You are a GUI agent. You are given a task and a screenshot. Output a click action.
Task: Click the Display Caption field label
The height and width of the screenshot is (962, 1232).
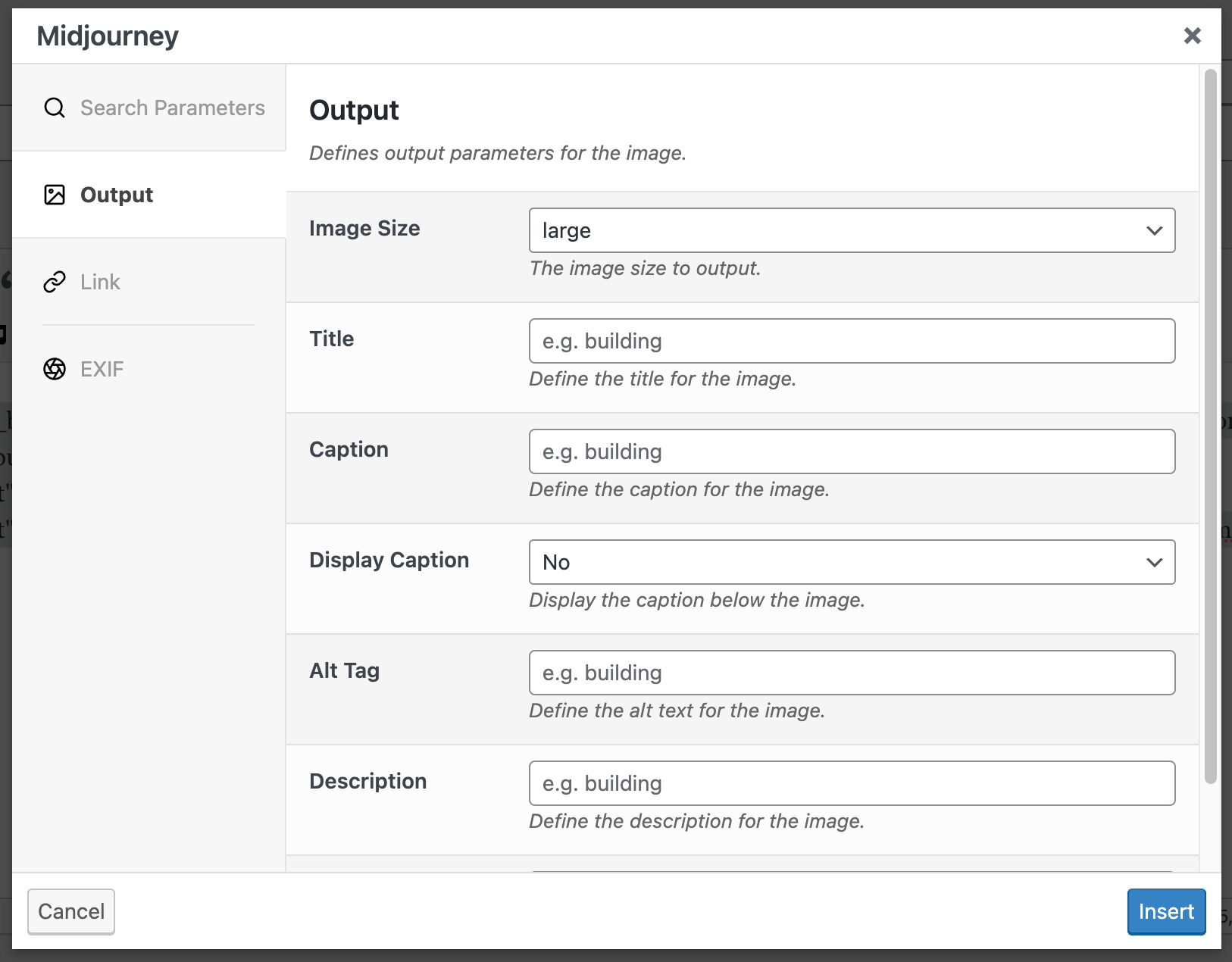pyautogui.click(x=389, y=560)
